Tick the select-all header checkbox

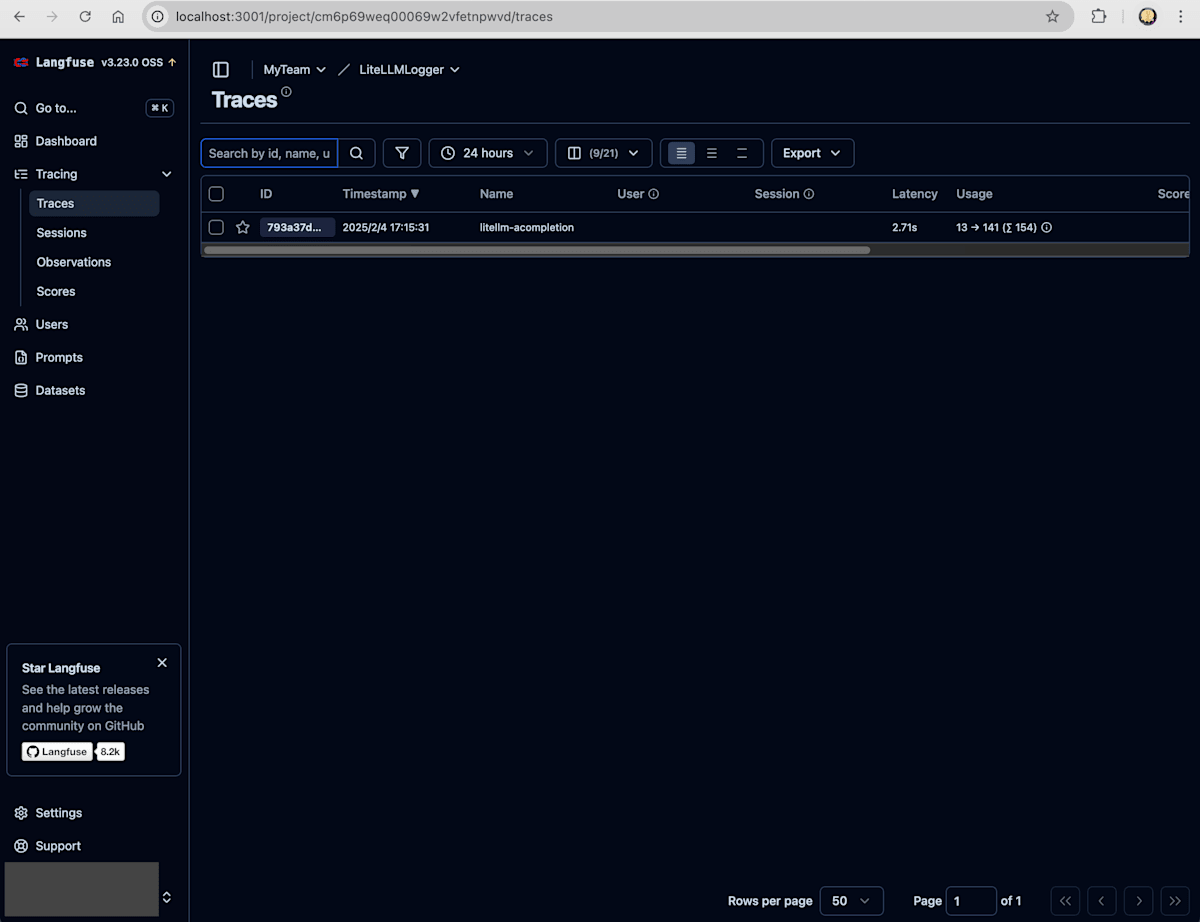click(x=216, y=194)
